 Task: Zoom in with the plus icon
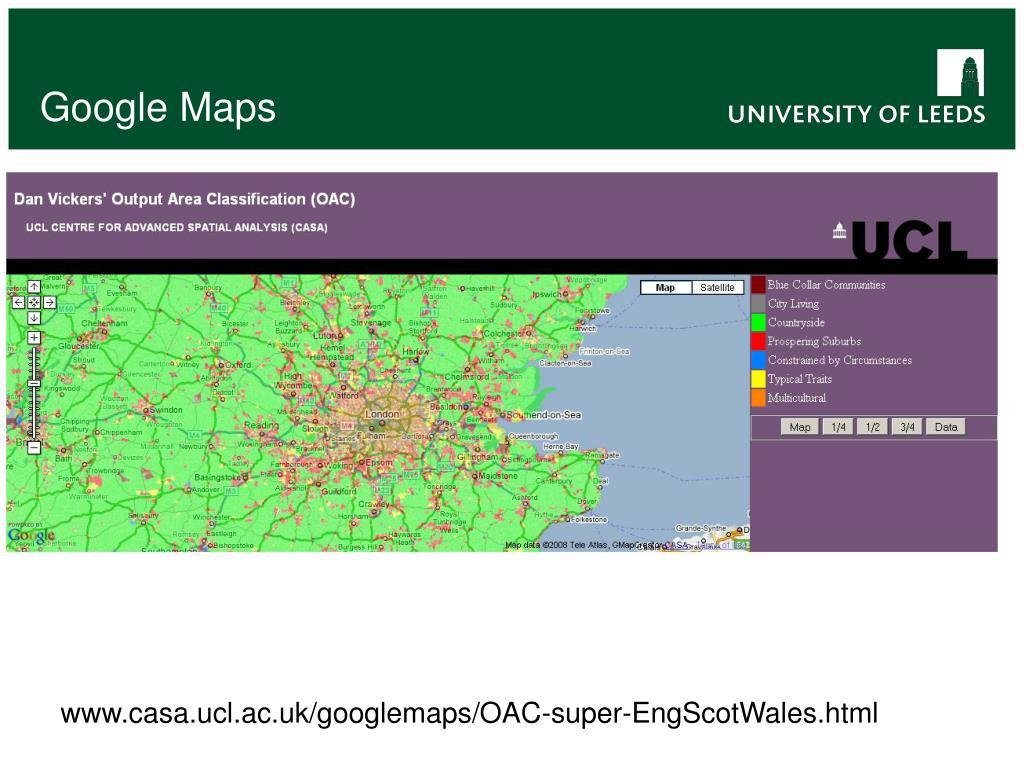34,338
